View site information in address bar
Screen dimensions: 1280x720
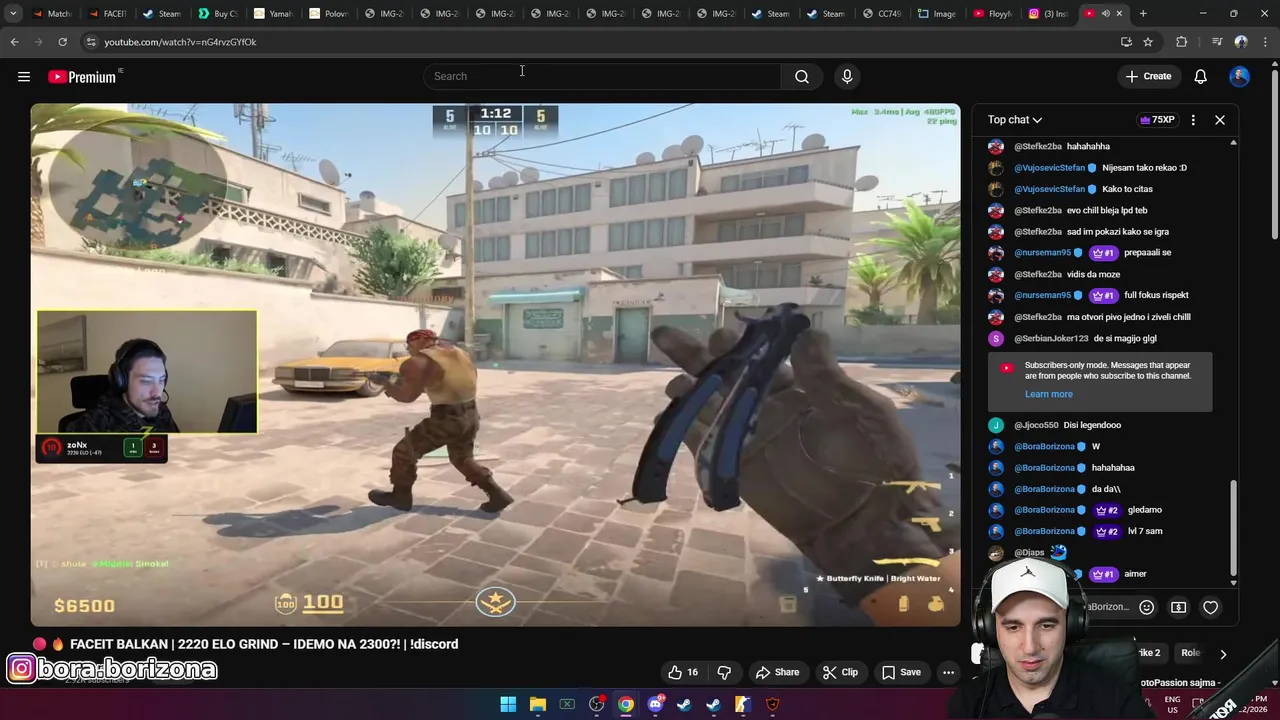click(91, 42)
